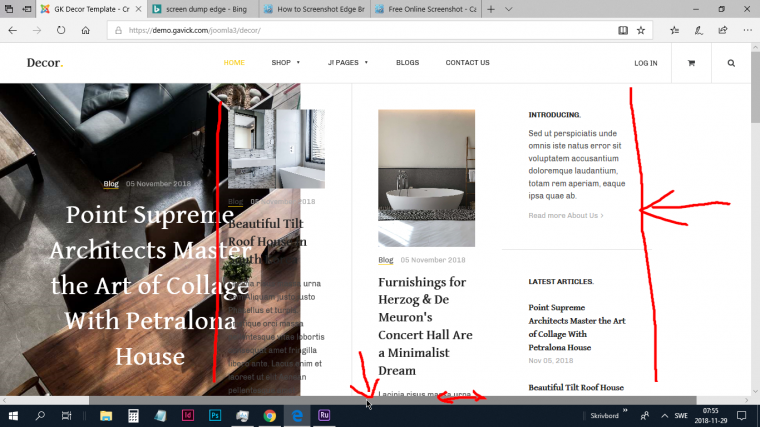Open Task View on taskbar
Screen dimensions: 760x427
66,416
